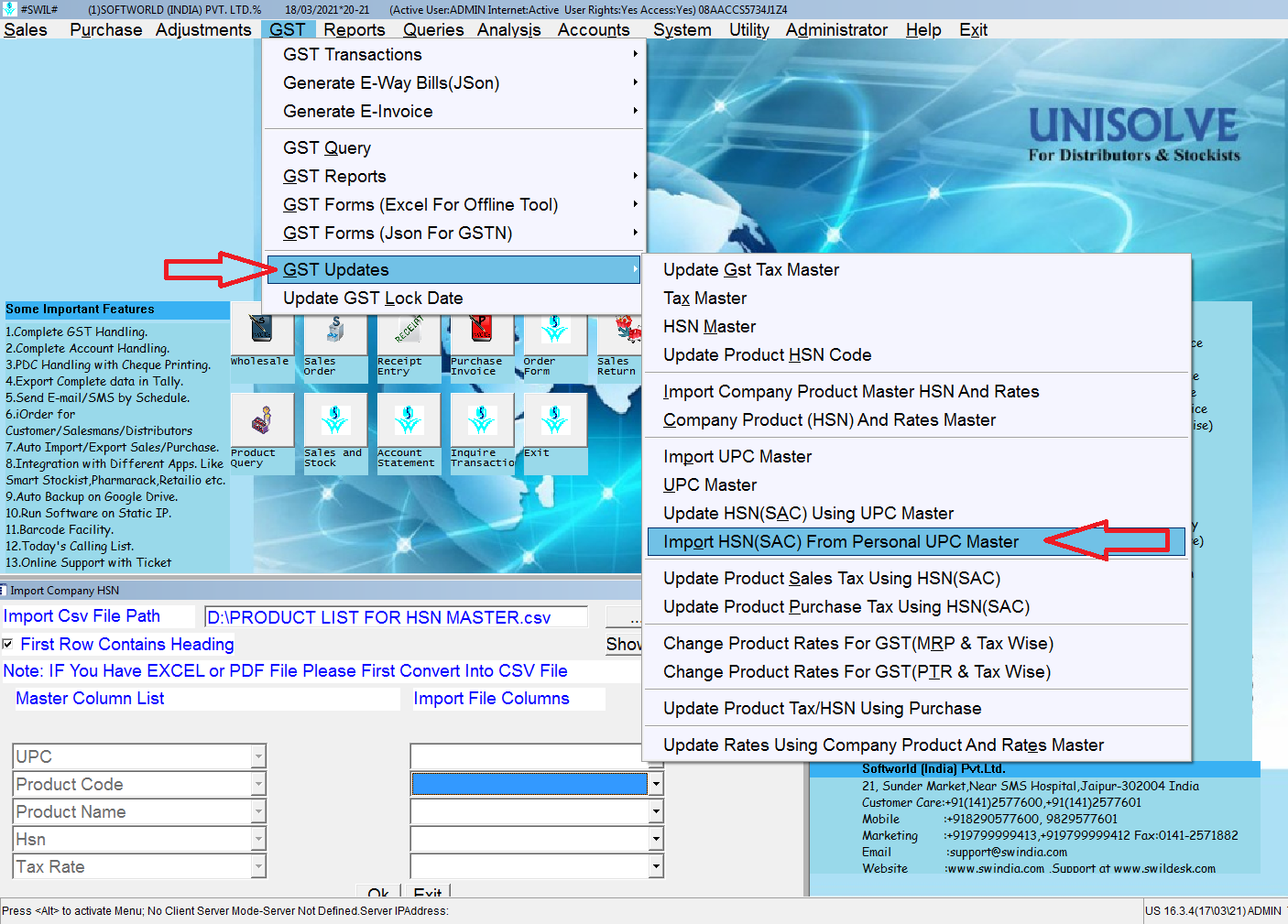Choose Company Product (HSN) And Rates Master
This screenshot has width=1288, height=924.
point(916,419)
